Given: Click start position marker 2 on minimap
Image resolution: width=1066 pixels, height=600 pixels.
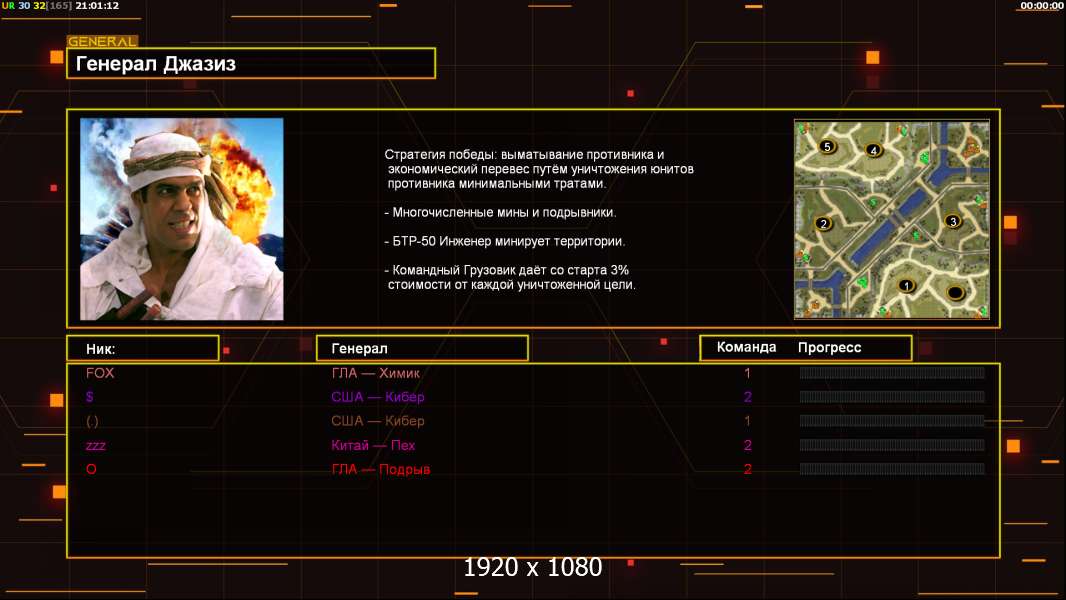Looking at the screenshot, I should pos(823,224).
